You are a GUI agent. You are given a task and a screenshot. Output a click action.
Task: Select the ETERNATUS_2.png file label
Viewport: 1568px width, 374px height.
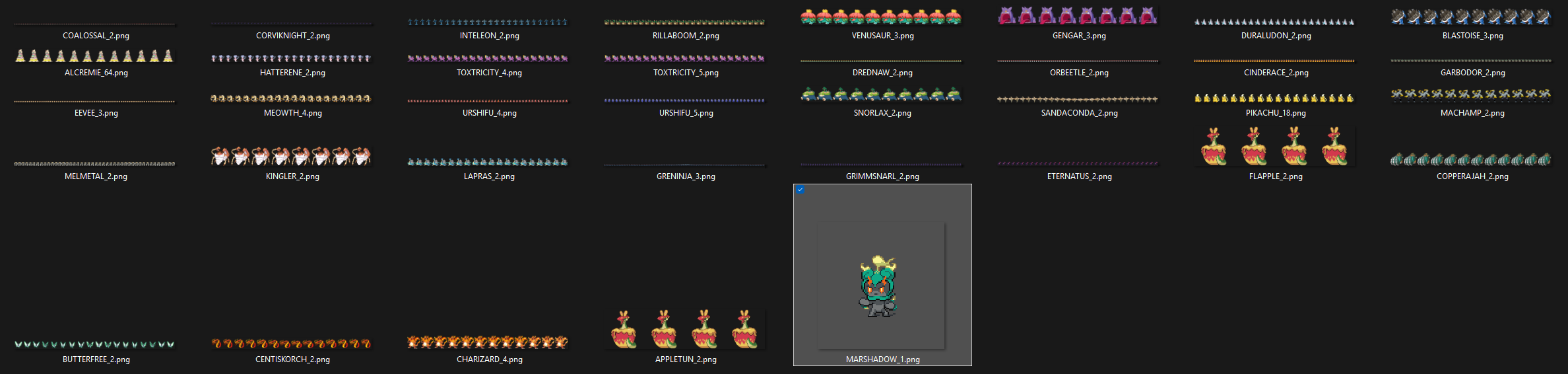tap(1079, 176)
